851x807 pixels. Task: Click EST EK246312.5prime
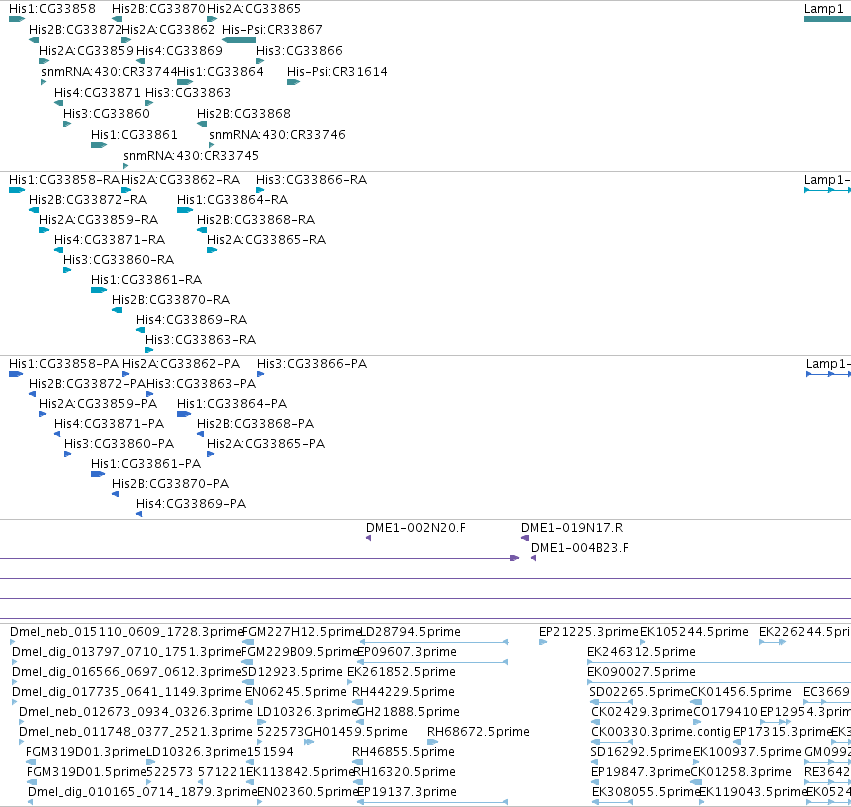click(641, 652)
